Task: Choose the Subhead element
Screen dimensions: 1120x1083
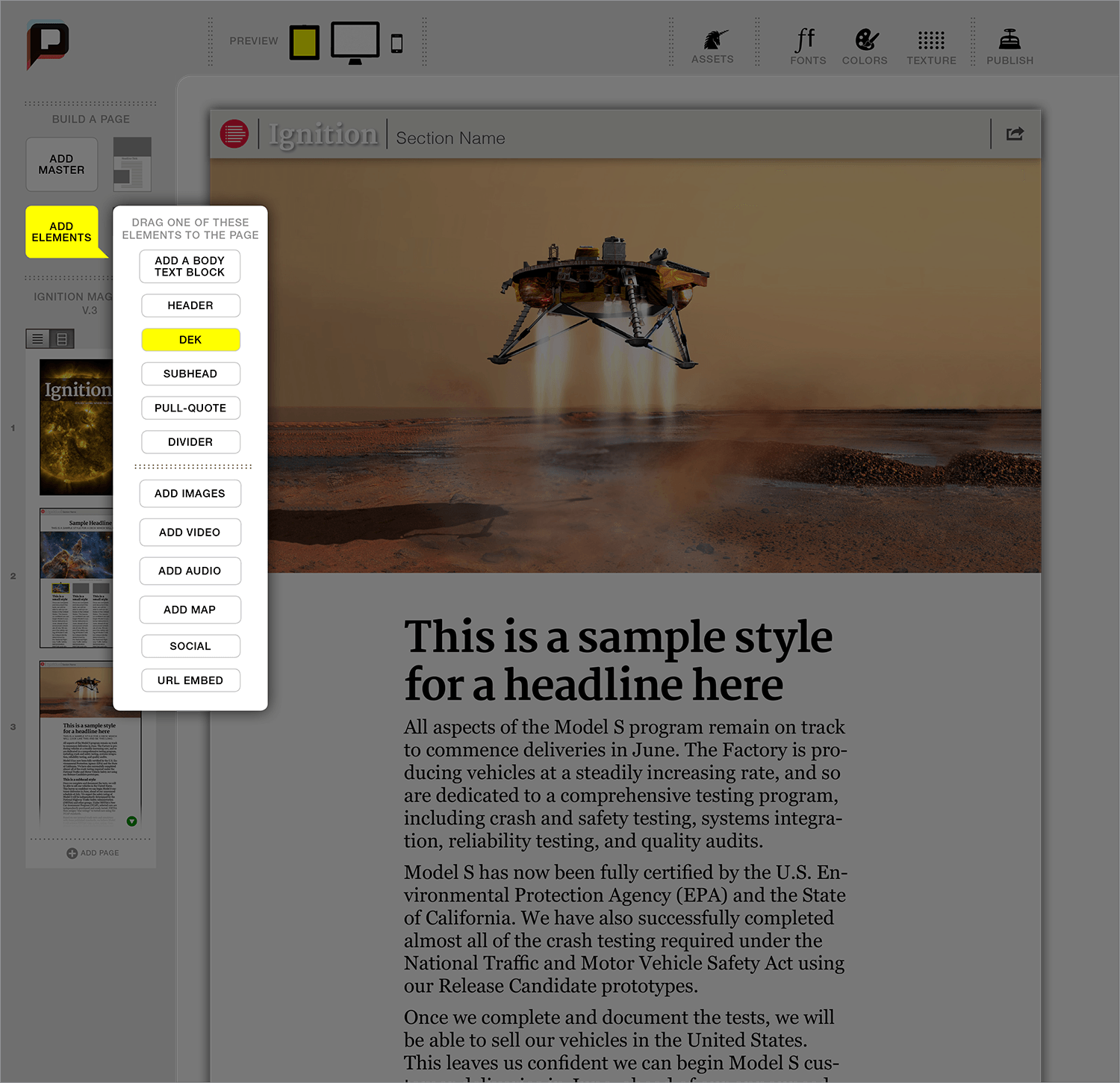Action: (190, 373)
